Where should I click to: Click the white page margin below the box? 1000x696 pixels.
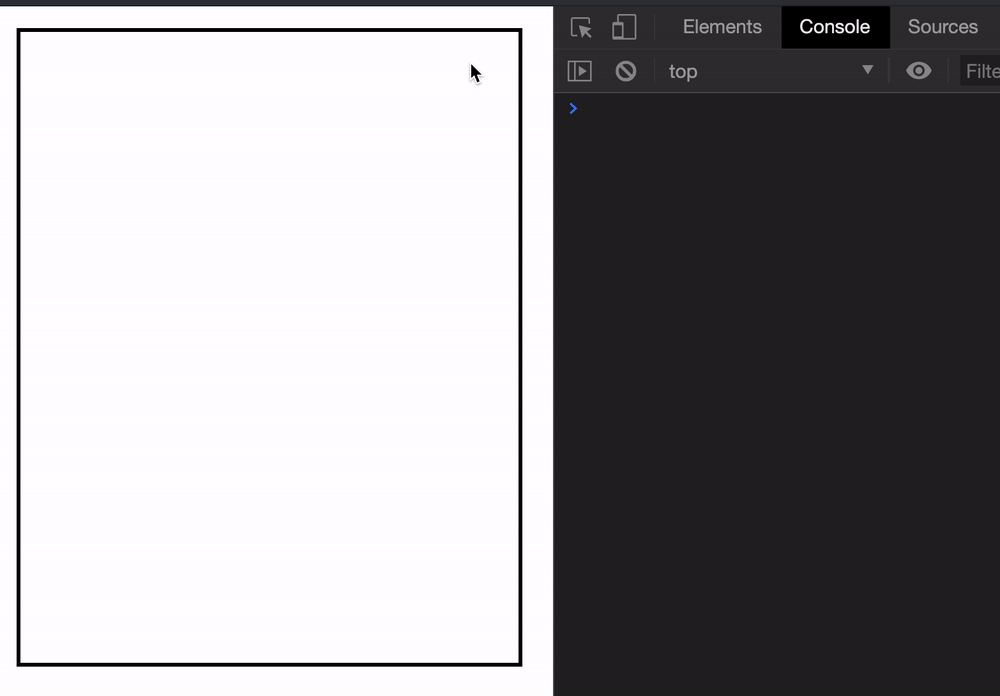(x=270, y=681)
